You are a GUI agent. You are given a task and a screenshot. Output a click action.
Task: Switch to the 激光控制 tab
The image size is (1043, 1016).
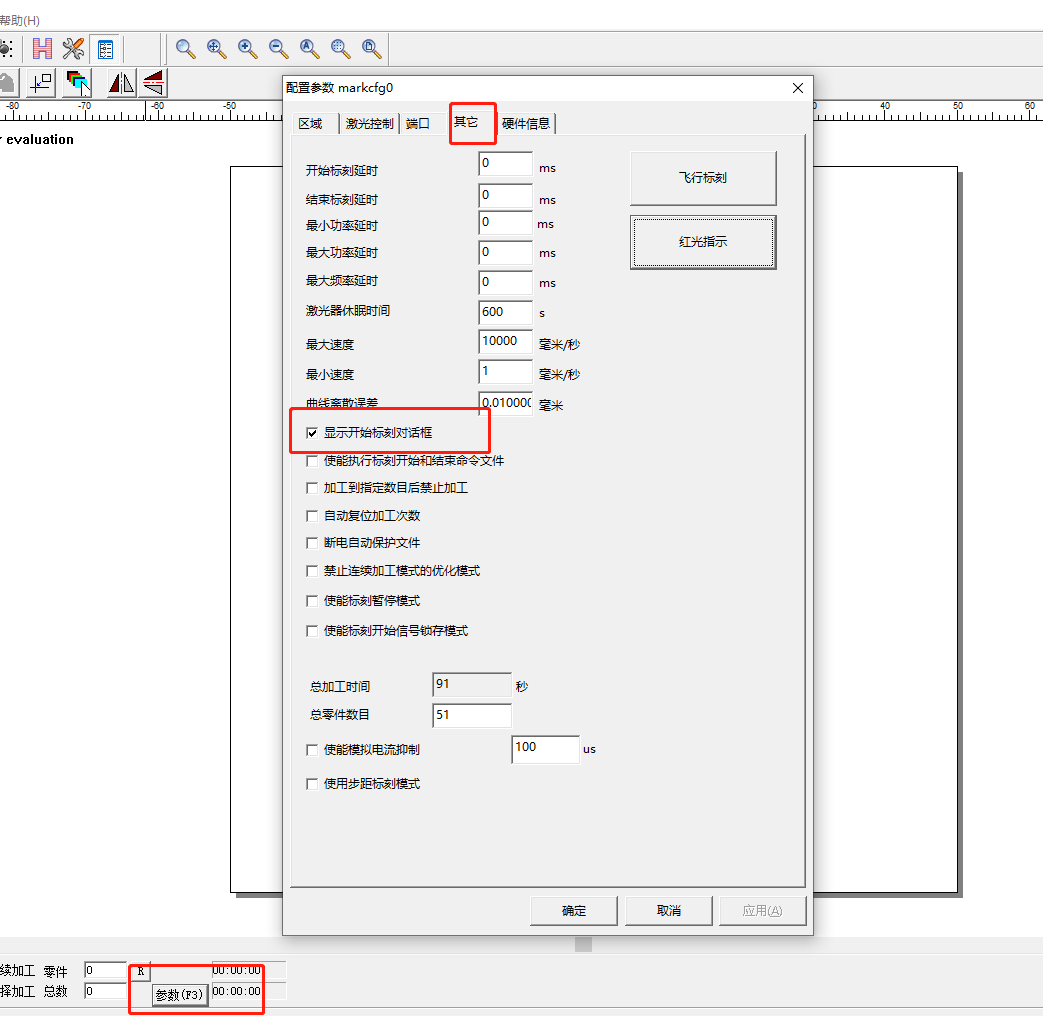coord(369,124)
